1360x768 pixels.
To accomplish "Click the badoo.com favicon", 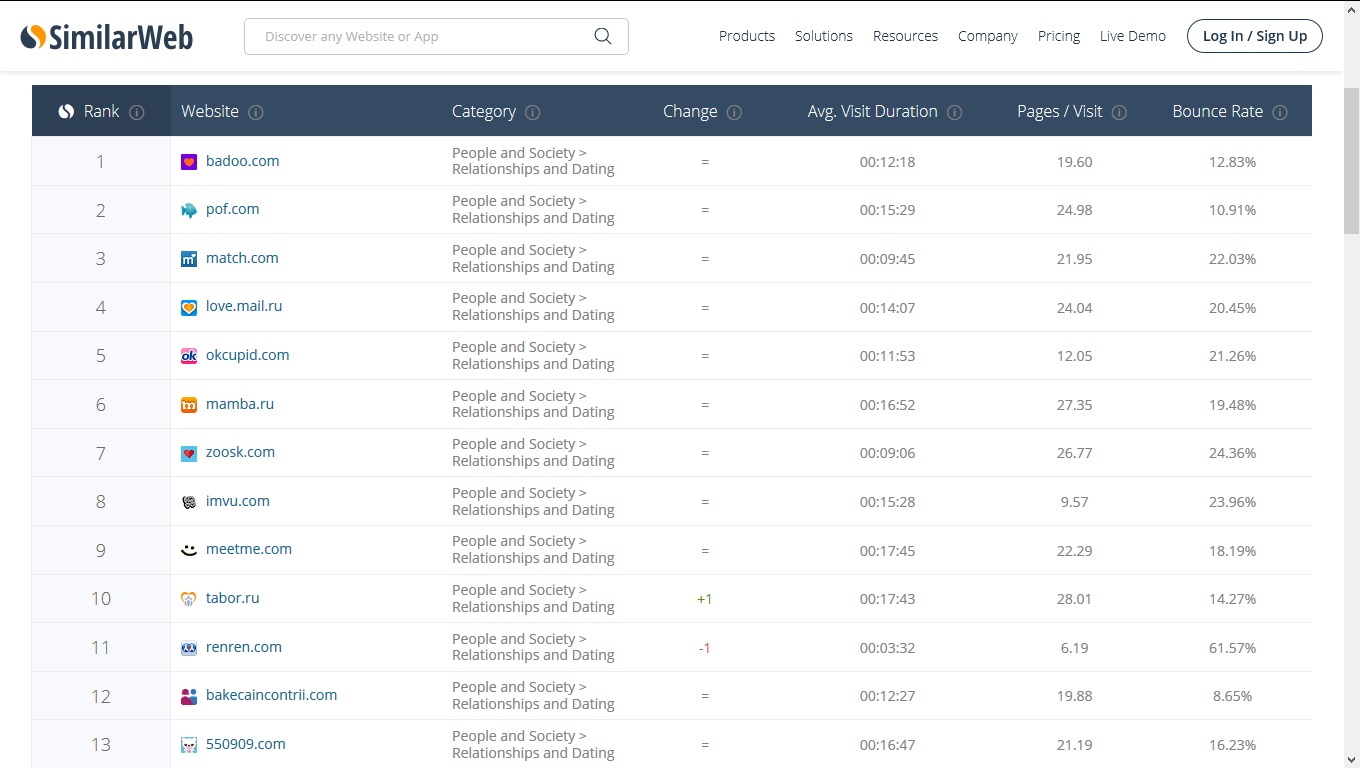I will coord(189,161).
